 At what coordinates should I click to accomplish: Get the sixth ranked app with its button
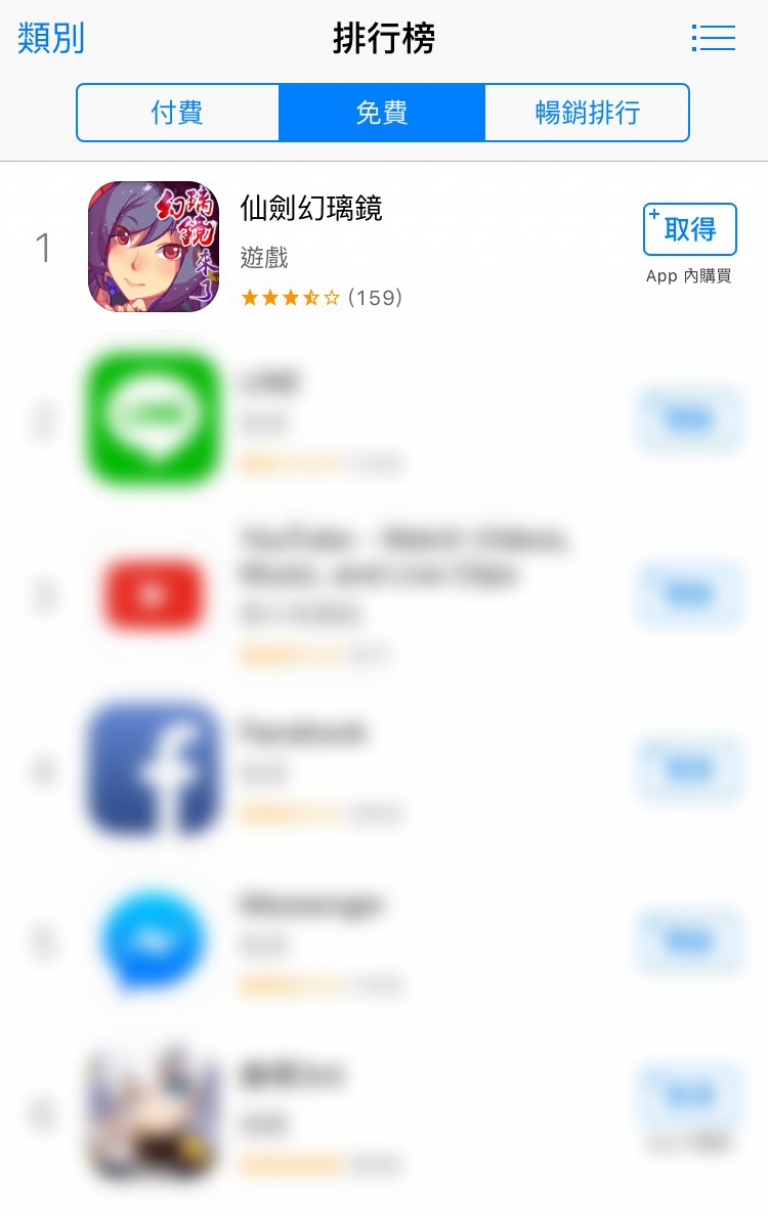coord(690,1095)
